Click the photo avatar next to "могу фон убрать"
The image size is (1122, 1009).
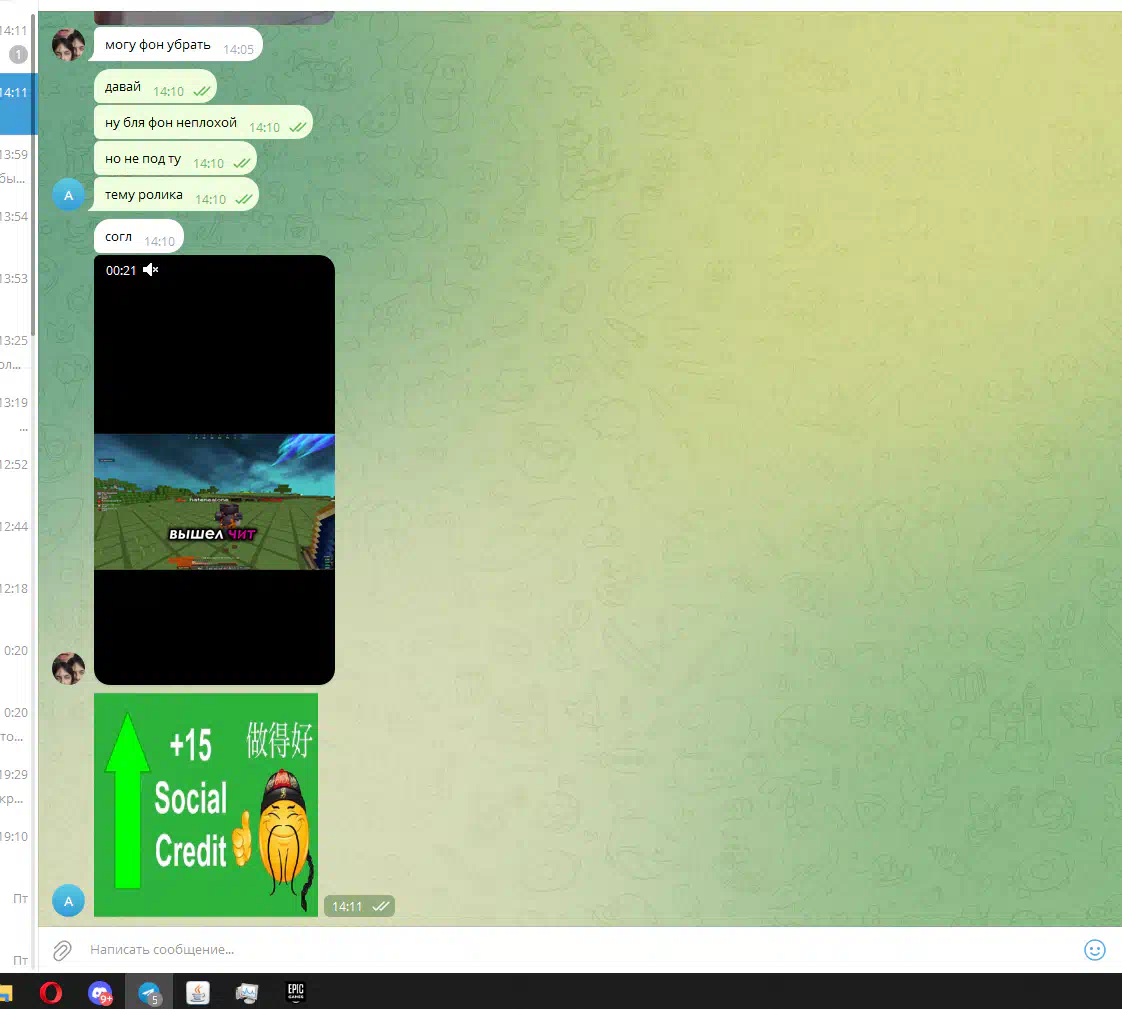[x=68, y=45]
